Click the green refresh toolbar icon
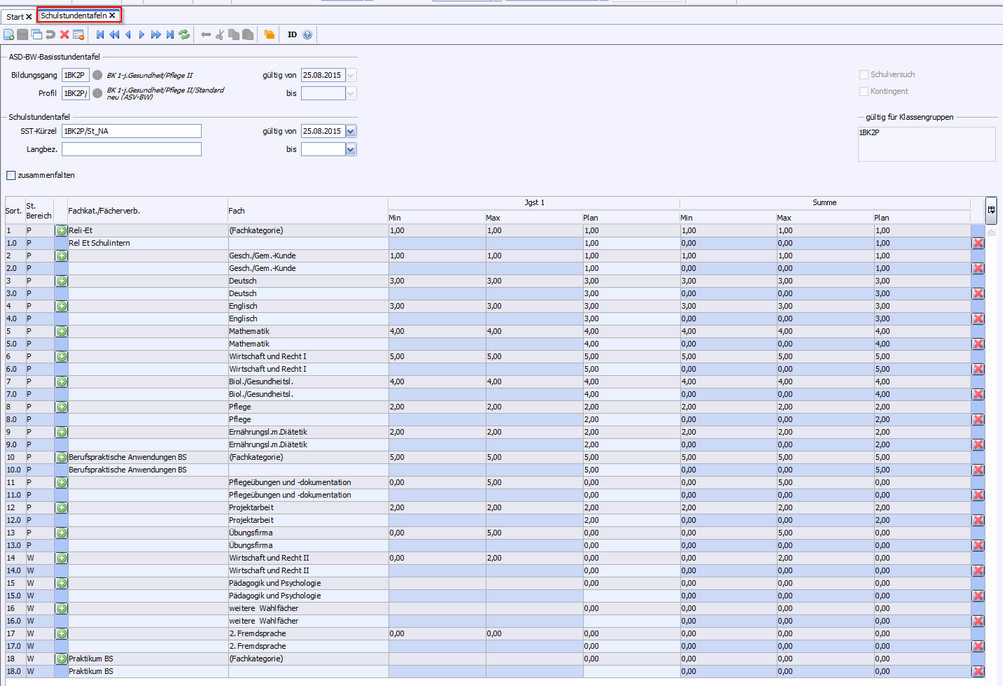Viewport: 1003px width, 686px height. pos(184,35)
